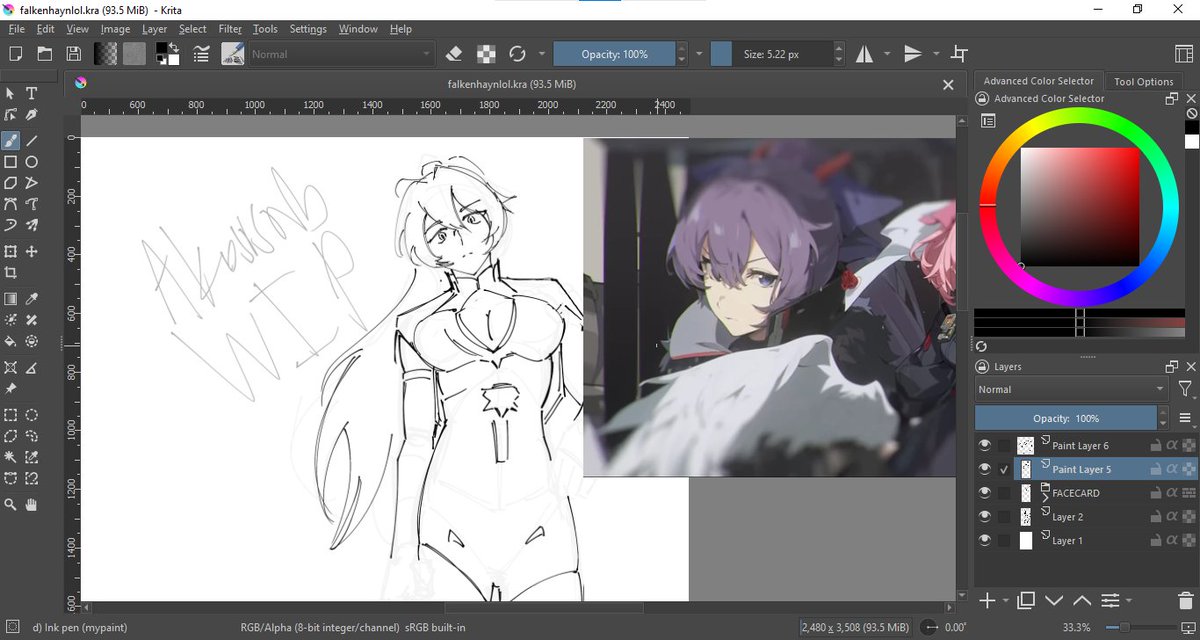Select the Measure tool
Image resolution: width=1200 pixels, height=640 pixels.
coord(31,368)
